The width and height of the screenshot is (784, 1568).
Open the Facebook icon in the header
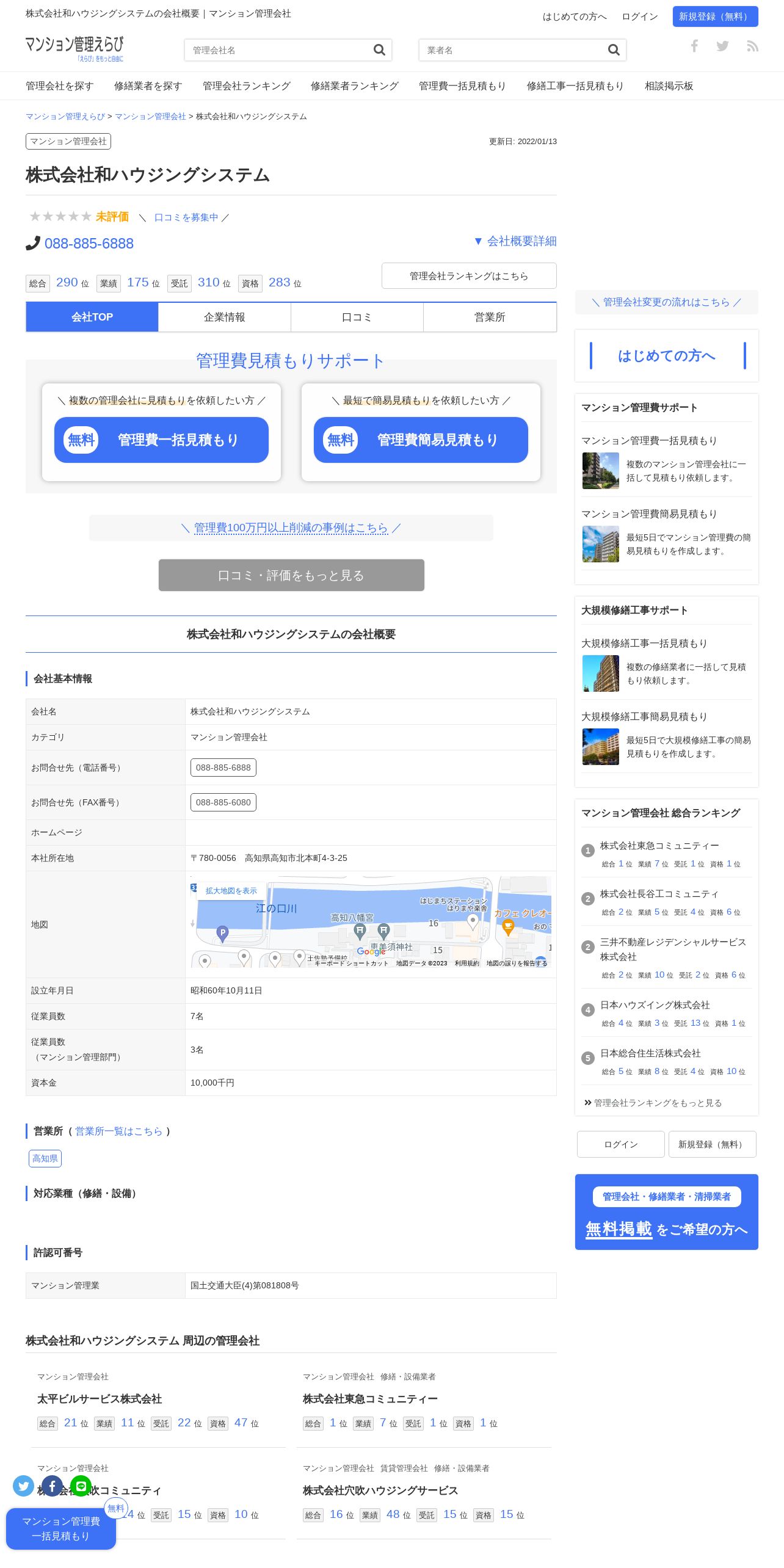(694, 46)
